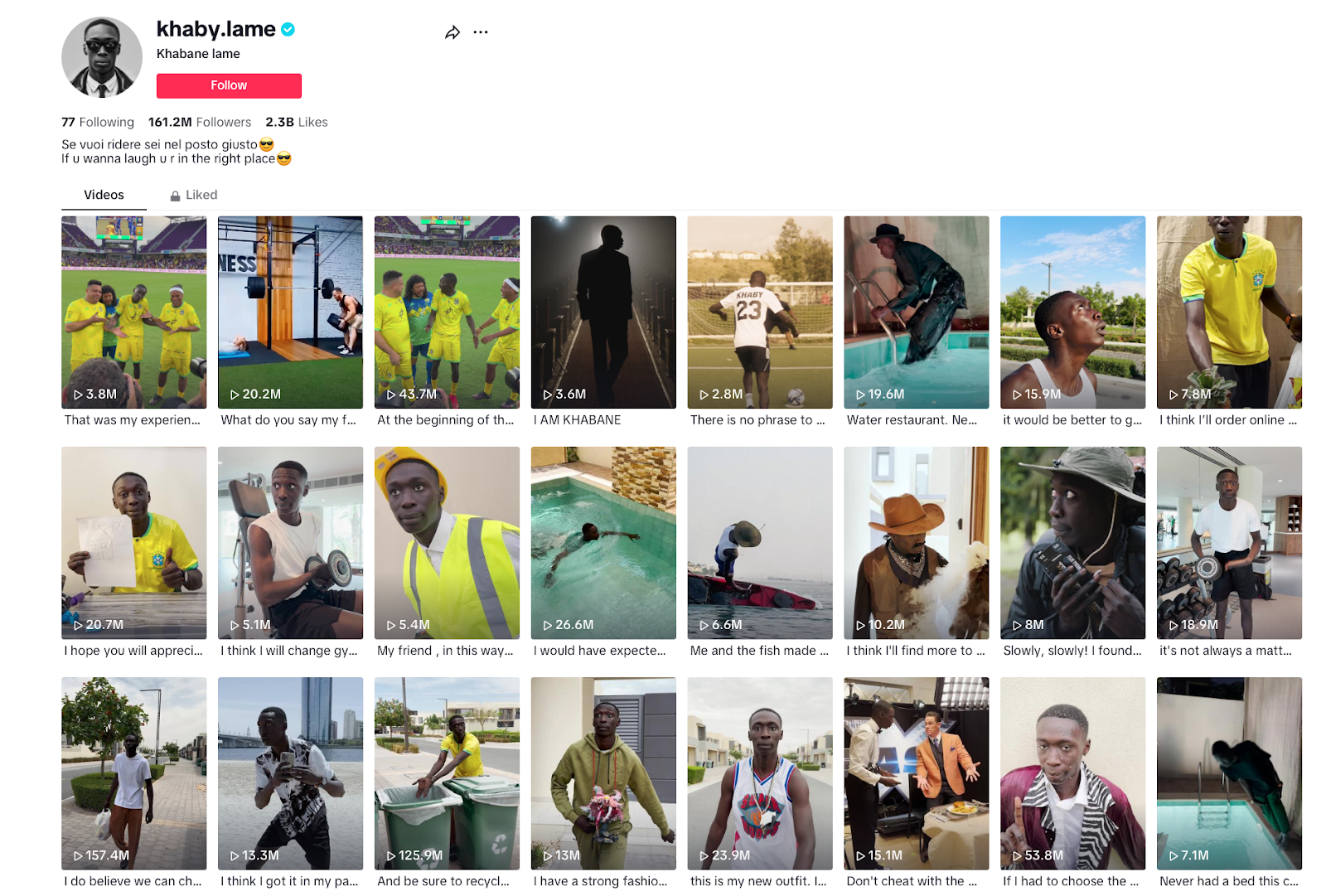Open 'Water restaurant' video with 19.6M views
This screenshot has width=1326, height=896.
[917, 312]
